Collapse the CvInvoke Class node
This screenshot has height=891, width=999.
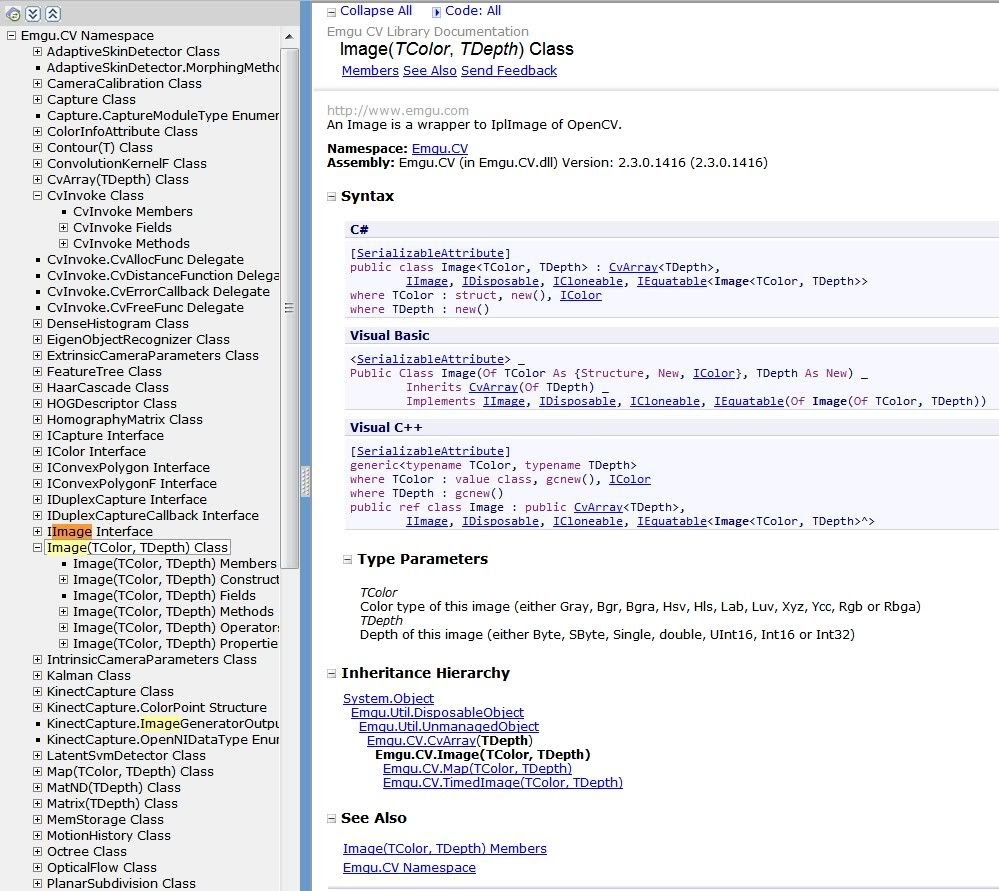pyautogui.click(x=38, y=196)
